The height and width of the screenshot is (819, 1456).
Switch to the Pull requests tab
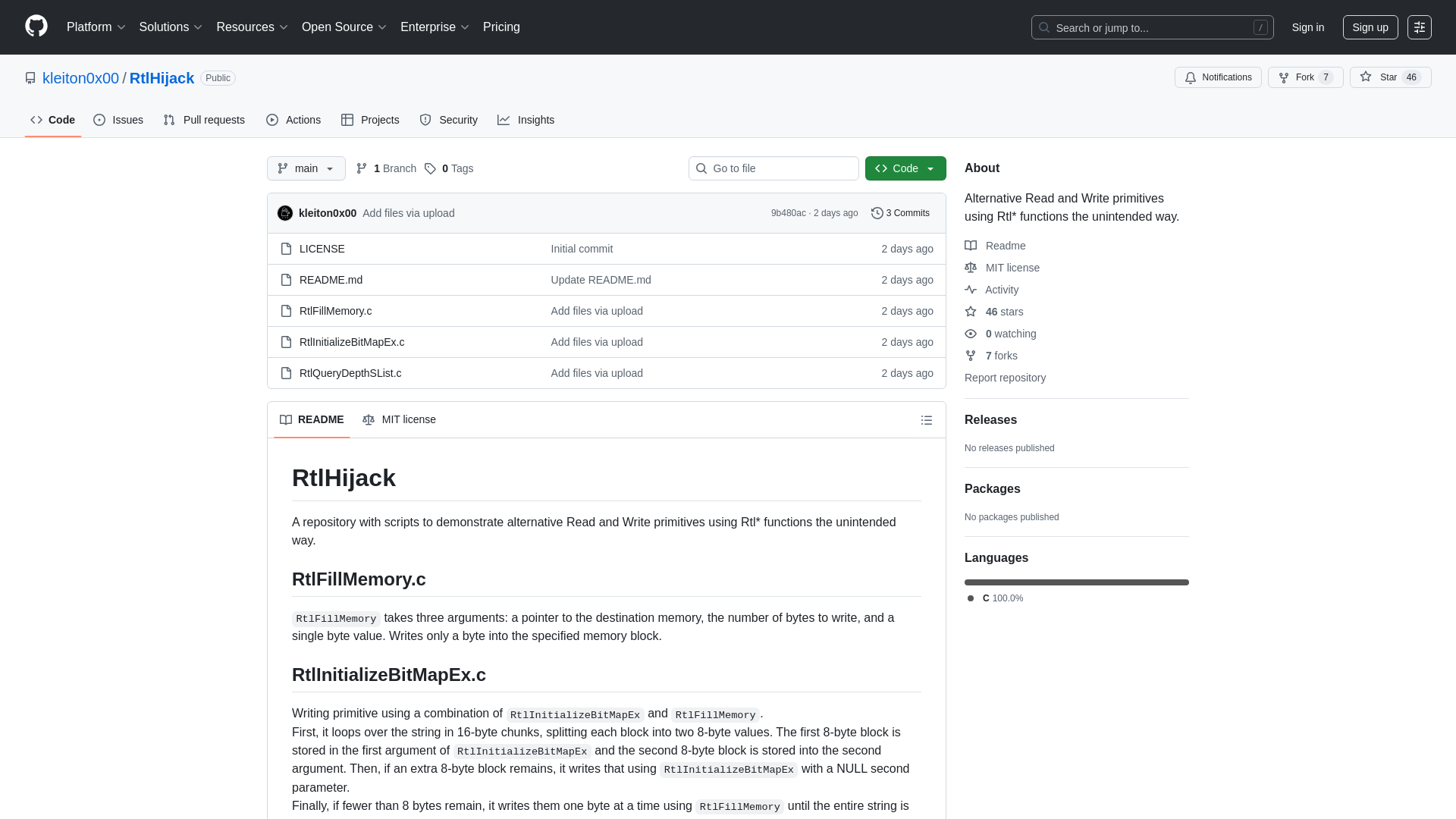(204, 120)
